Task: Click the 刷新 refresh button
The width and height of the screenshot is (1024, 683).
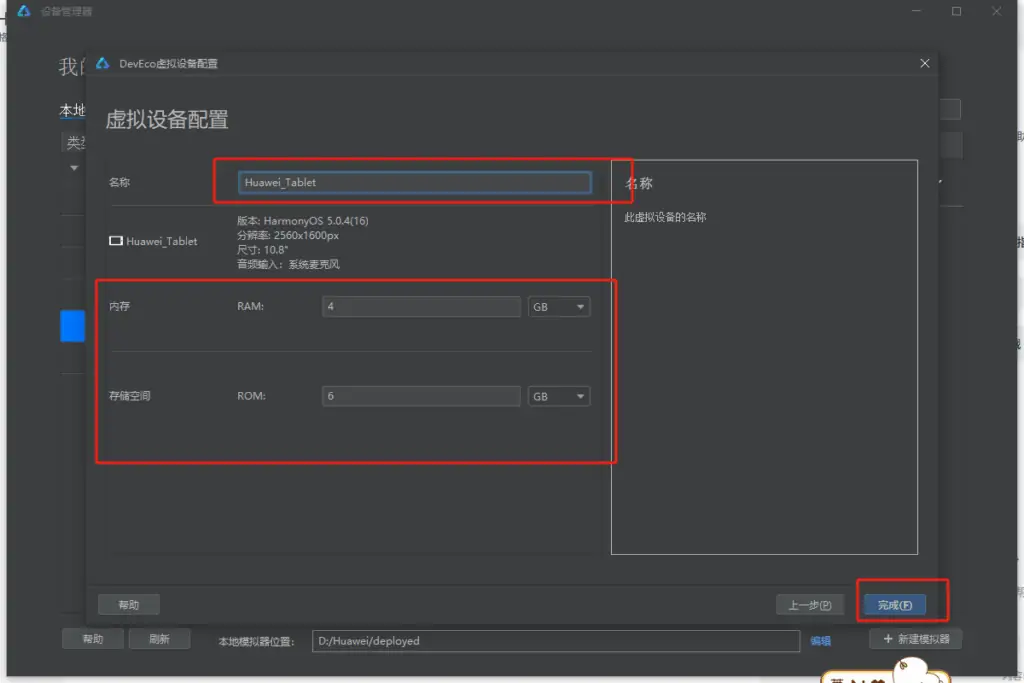Action: tap(159, 640)
